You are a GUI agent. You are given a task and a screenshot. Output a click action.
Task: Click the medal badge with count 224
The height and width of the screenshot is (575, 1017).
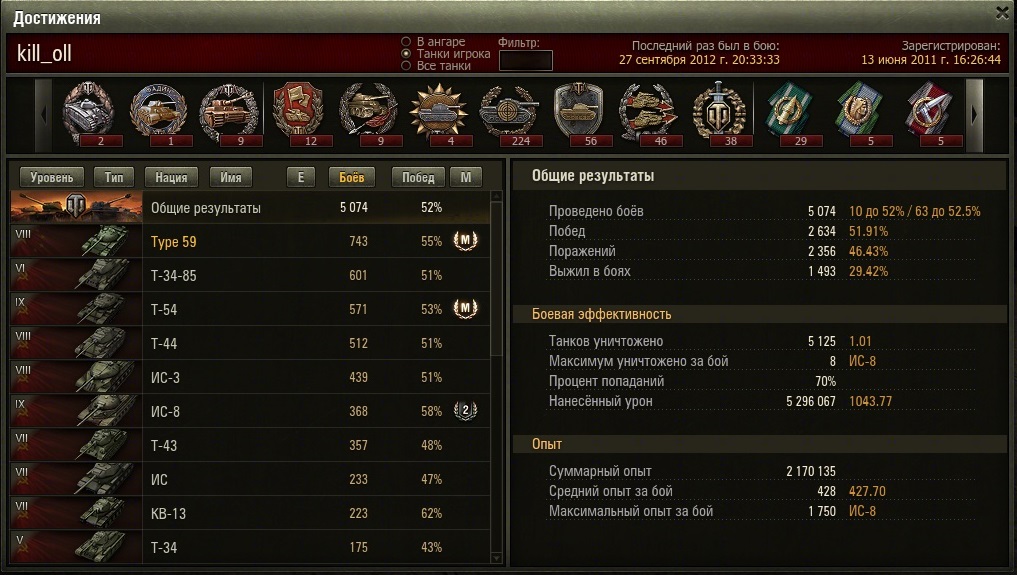[x=509, y=113]
